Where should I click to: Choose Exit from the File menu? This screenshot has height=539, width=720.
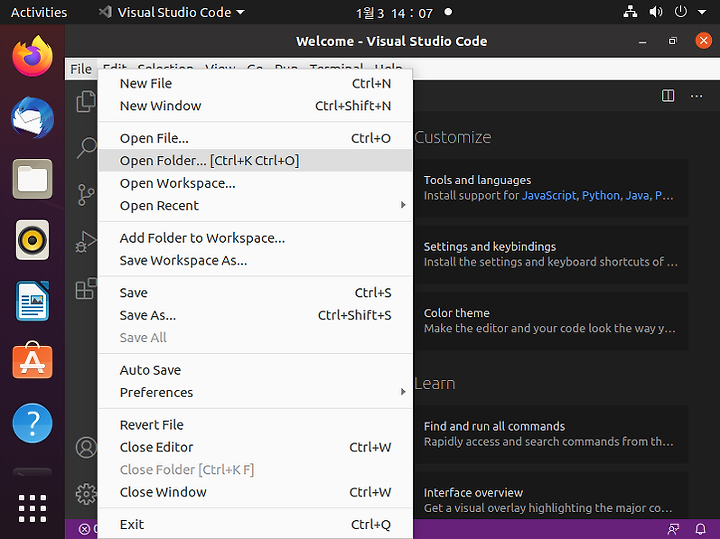click(x=255, y=525)
